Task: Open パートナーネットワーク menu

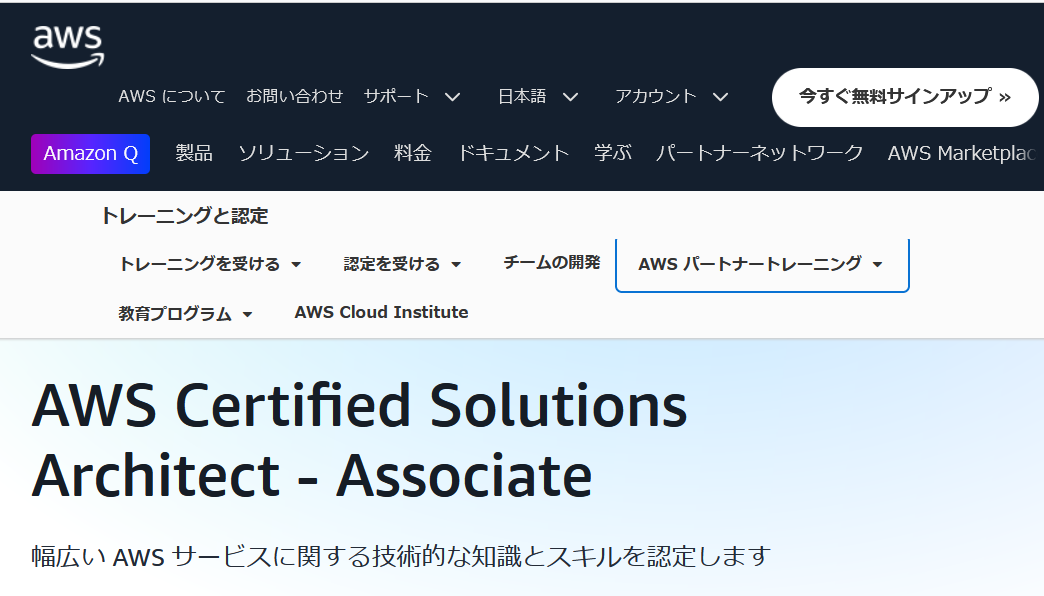Action: 760,153
